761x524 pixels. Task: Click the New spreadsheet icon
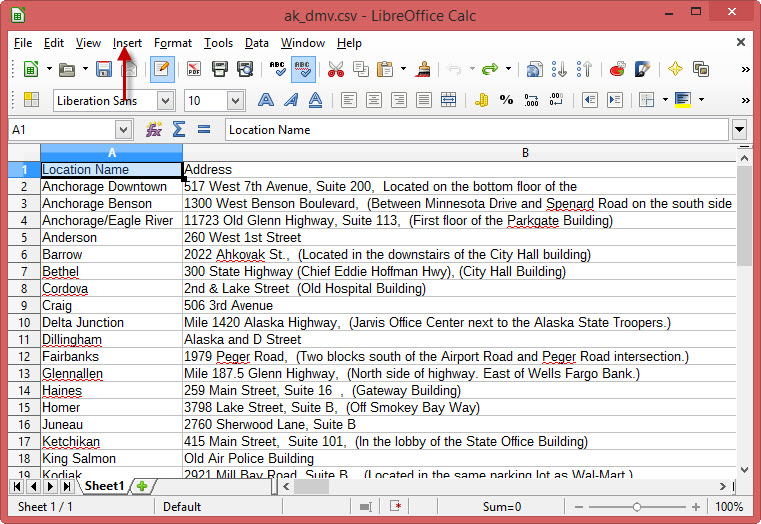tap(31, 69)
